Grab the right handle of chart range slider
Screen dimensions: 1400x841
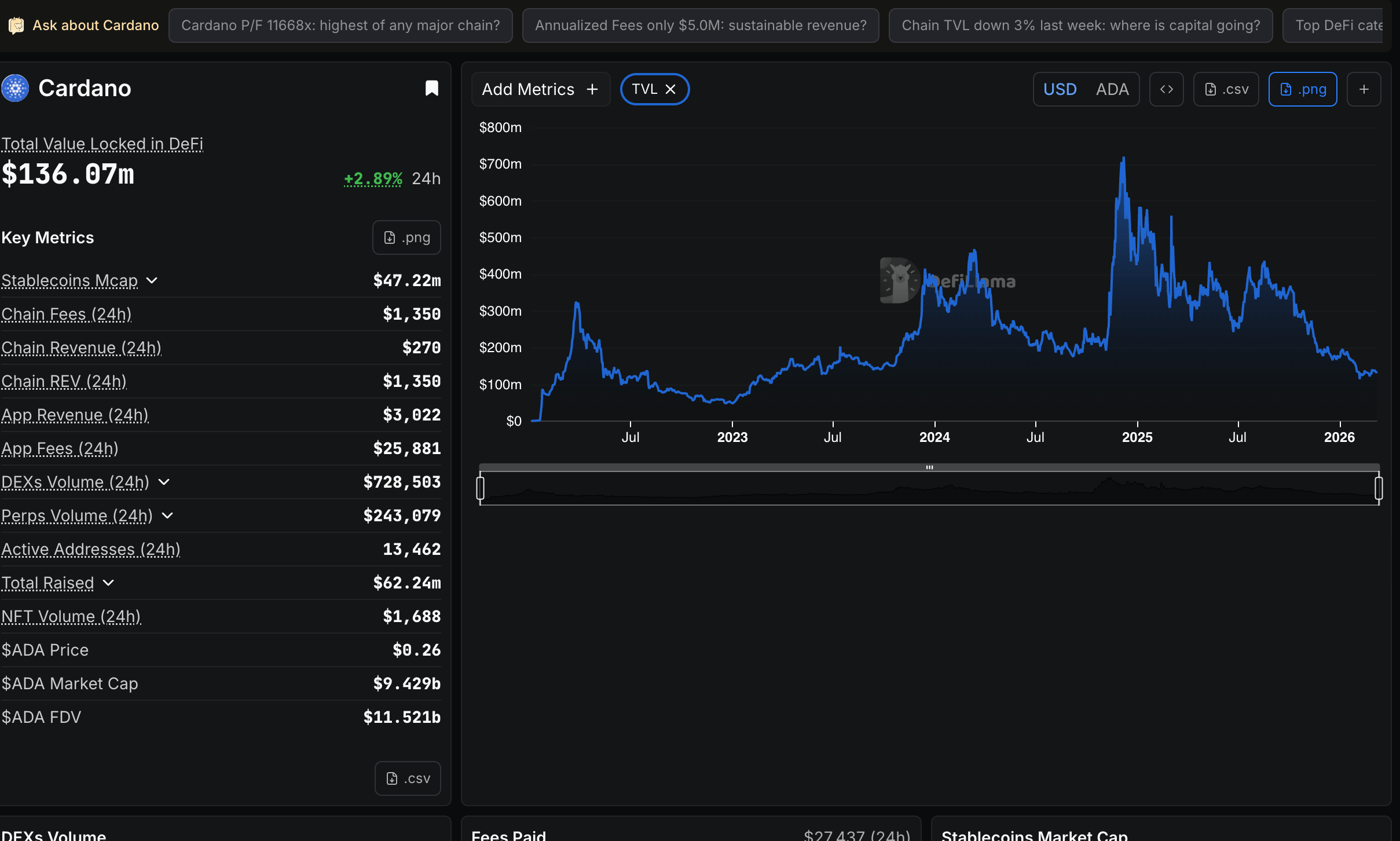point(1379,488)
